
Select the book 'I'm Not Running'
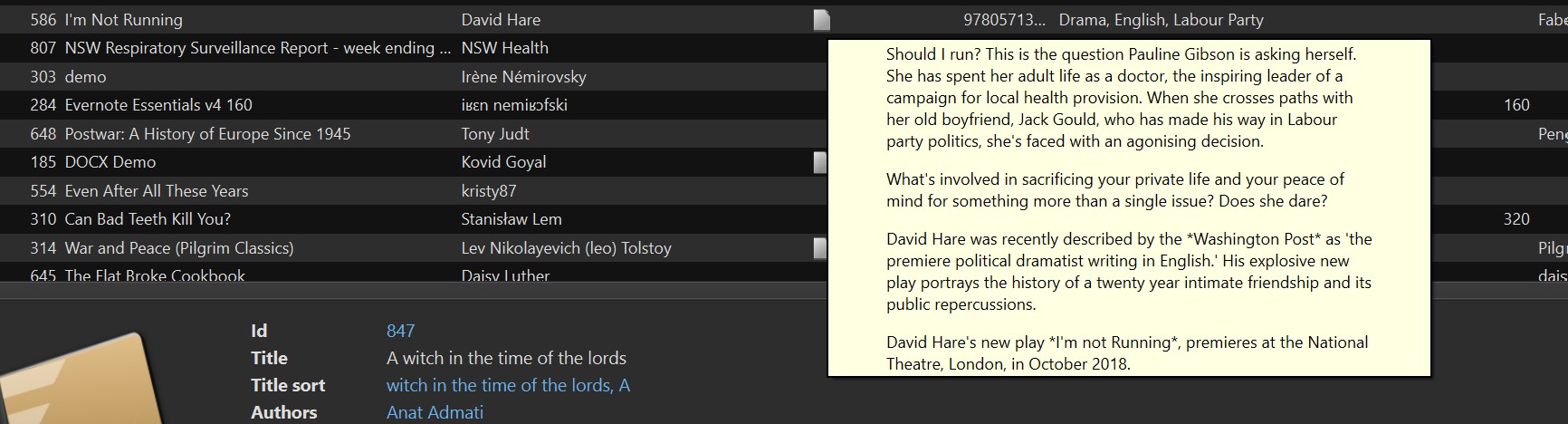(x=123, y=19)
